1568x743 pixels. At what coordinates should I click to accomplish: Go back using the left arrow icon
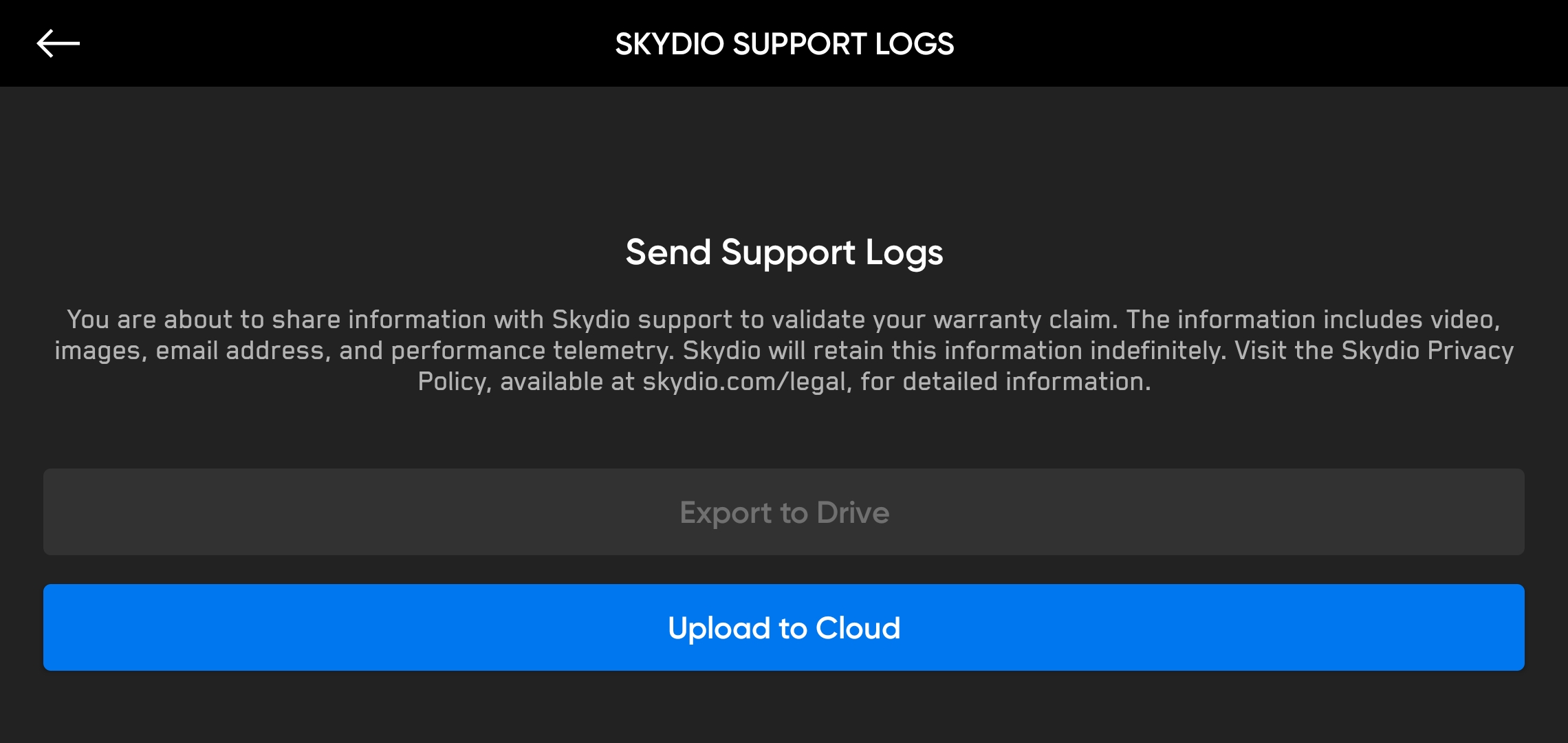[x=58, y=43]
